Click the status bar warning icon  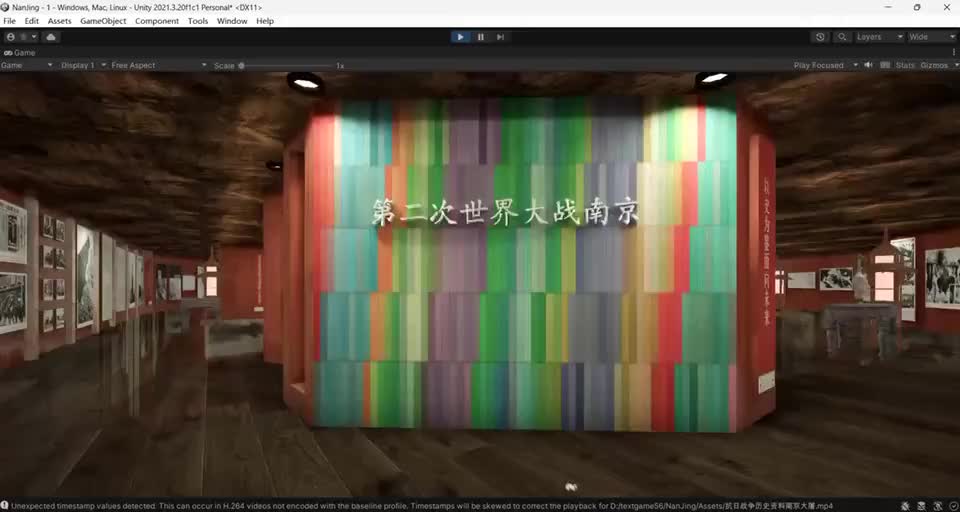tap(5, 506)
